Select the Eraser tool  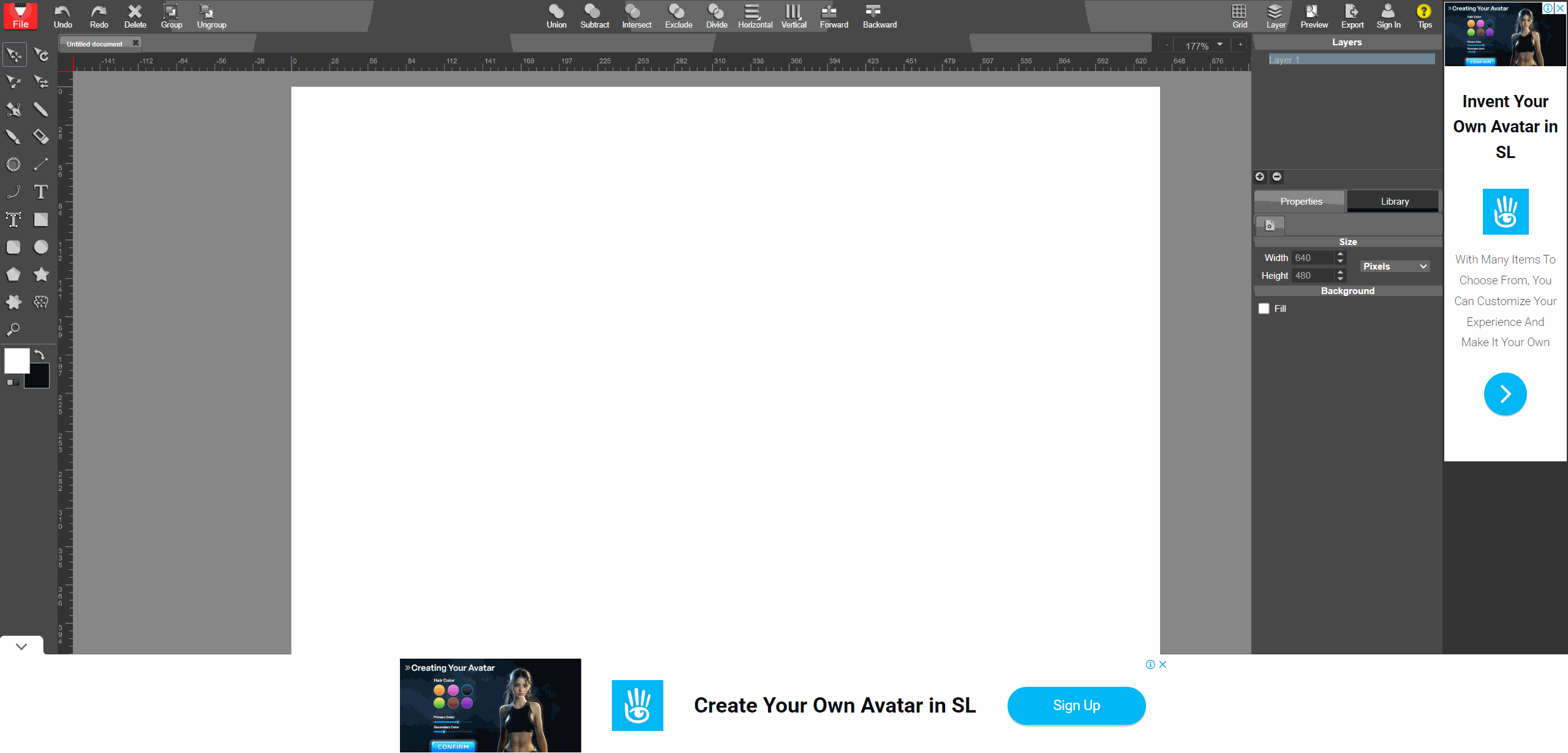point(40,137)
